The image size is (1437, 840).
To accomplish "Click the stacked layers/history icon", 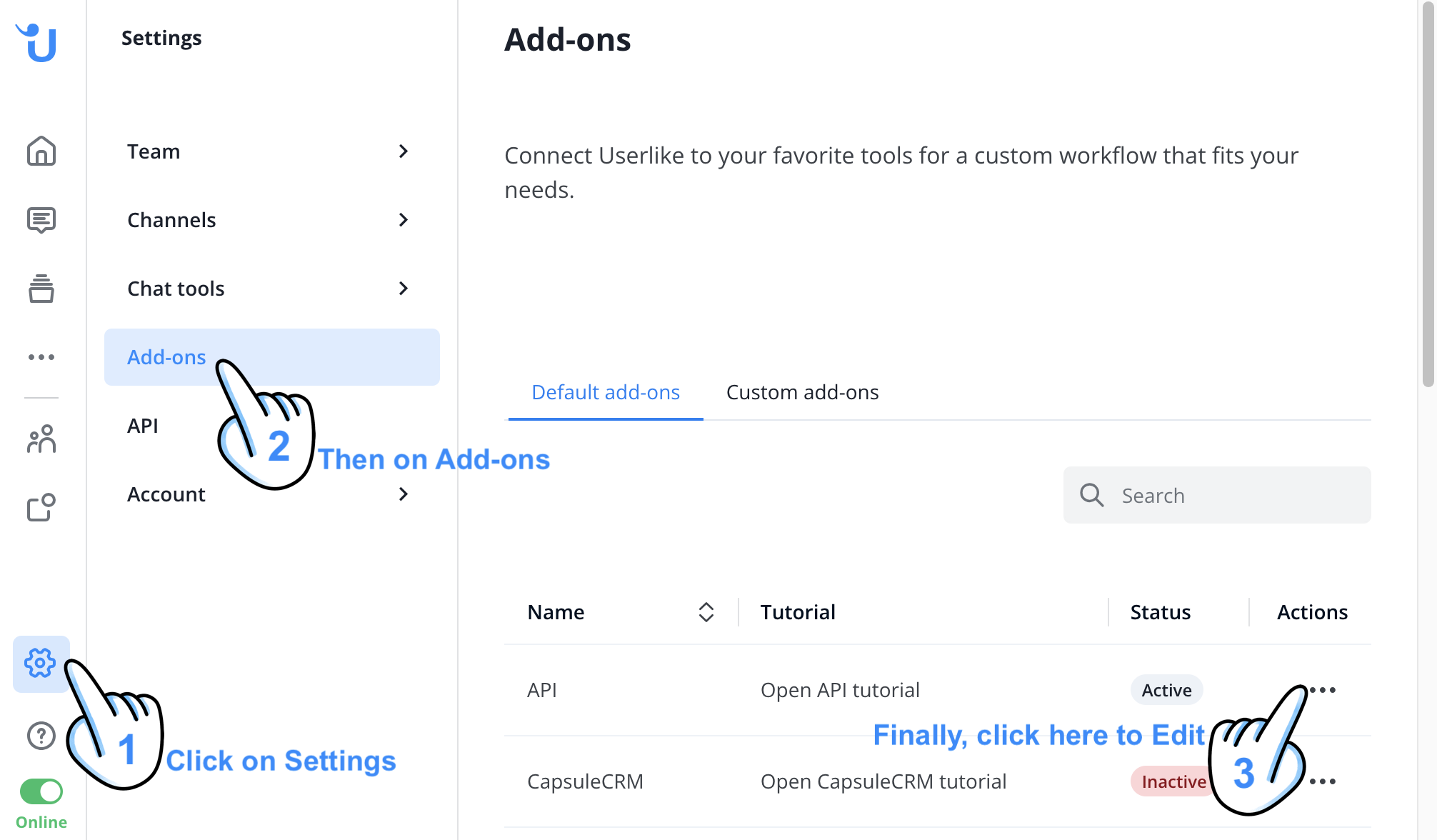I will pos(40,288).
